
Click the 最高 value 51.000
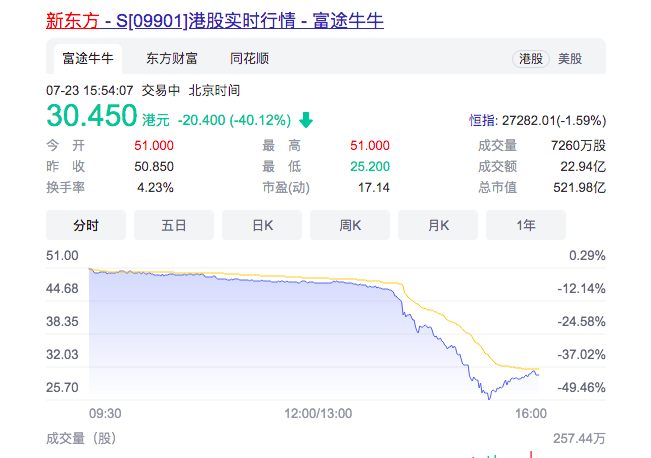pyautogui.click(x=370, y=145)
